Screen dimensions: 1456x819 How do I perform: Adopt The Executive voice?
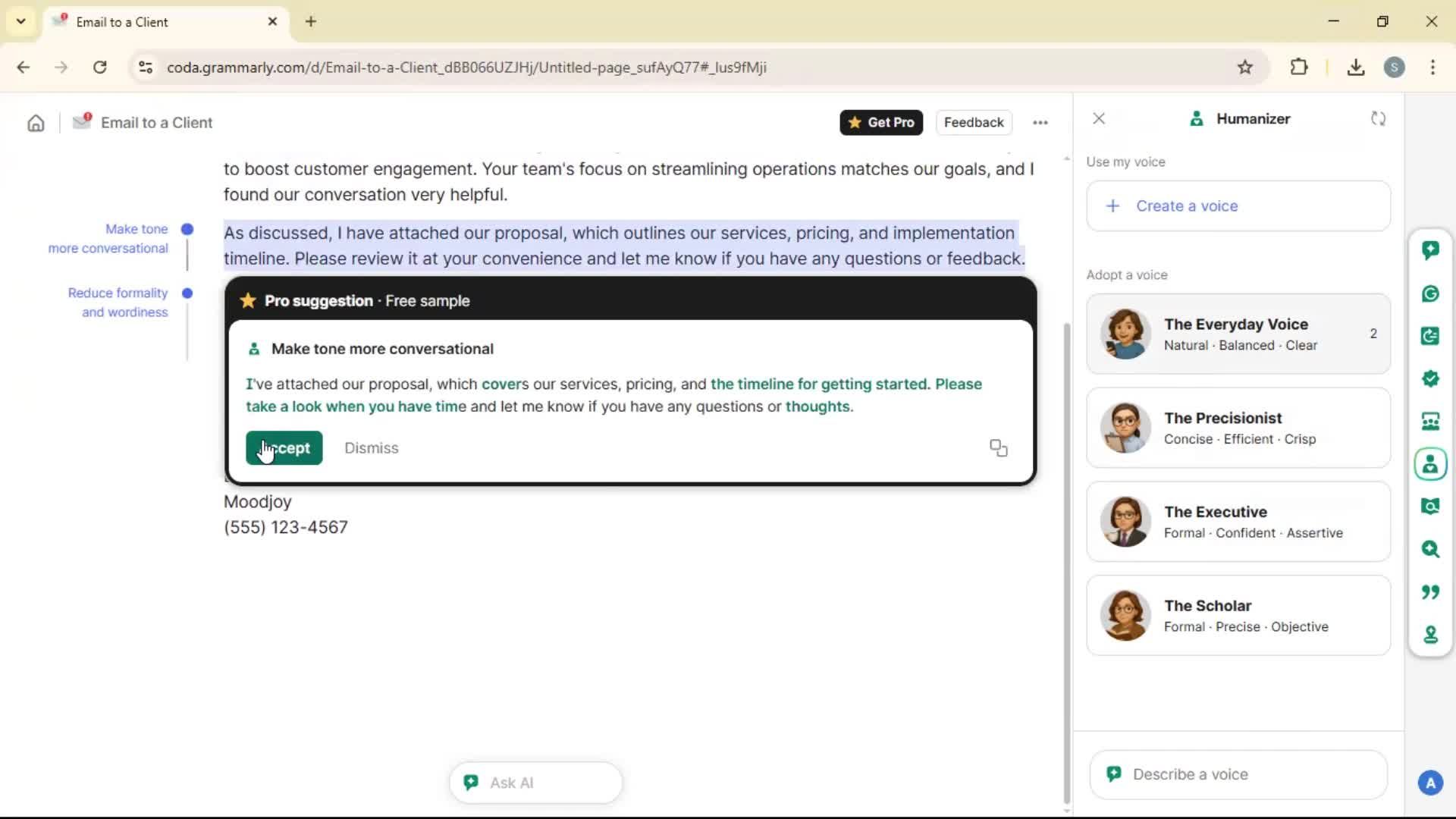(x=1238, y=522)
